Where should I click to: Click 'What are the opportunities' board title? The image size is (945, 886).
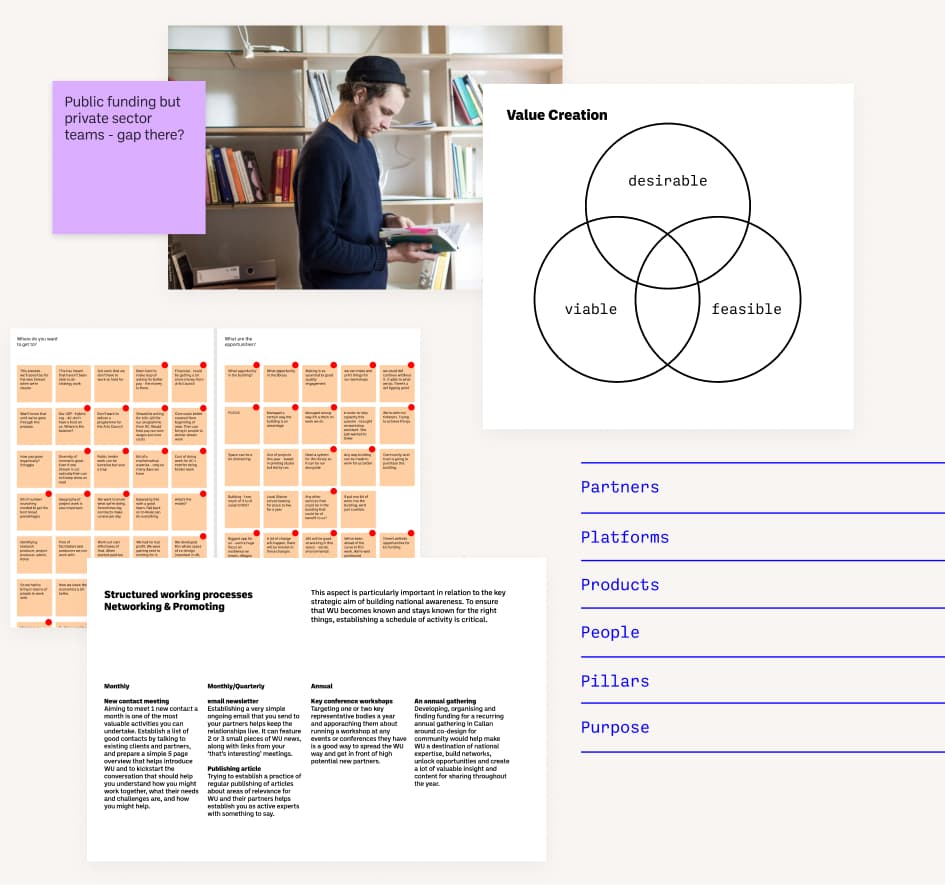(x=240, y=341)
